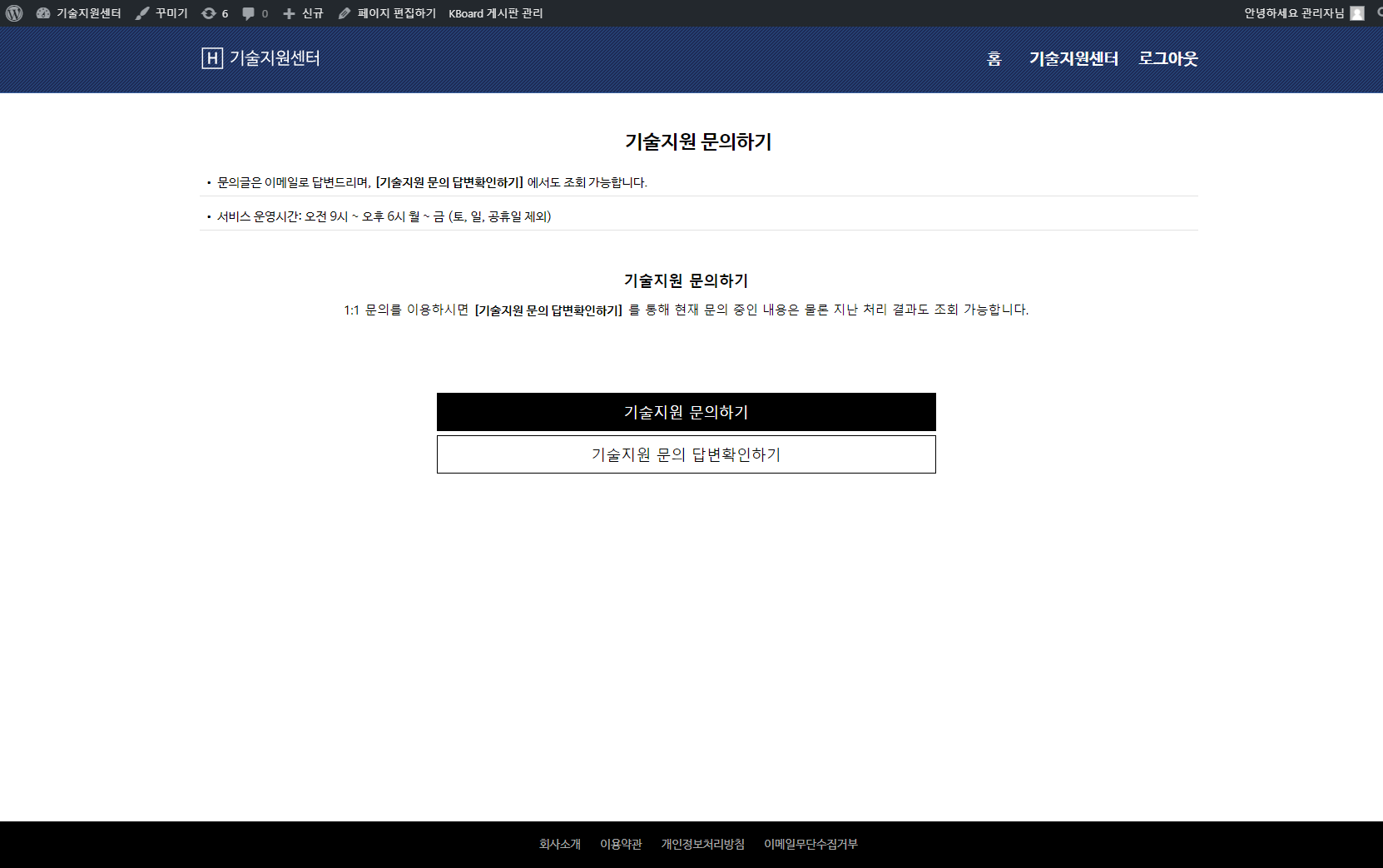Open the 기술지원센터 dashboard item in admin bar
Viewport: 1383px width, 868px height.
coord(79,13)
